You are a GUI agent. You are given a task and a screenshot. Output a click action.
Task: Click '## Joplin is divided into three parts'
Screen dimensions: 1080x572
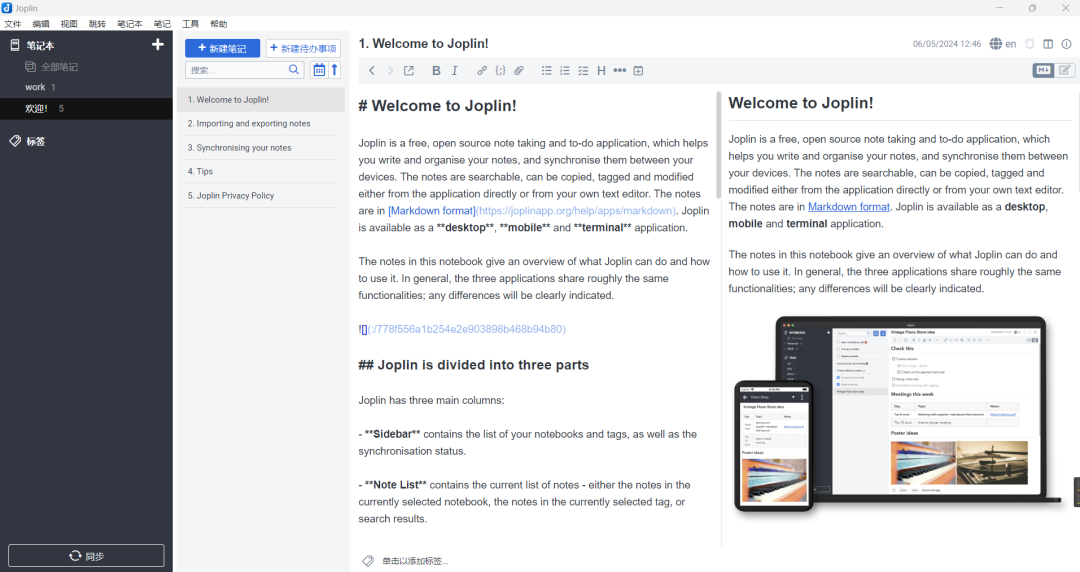[473, 365]
